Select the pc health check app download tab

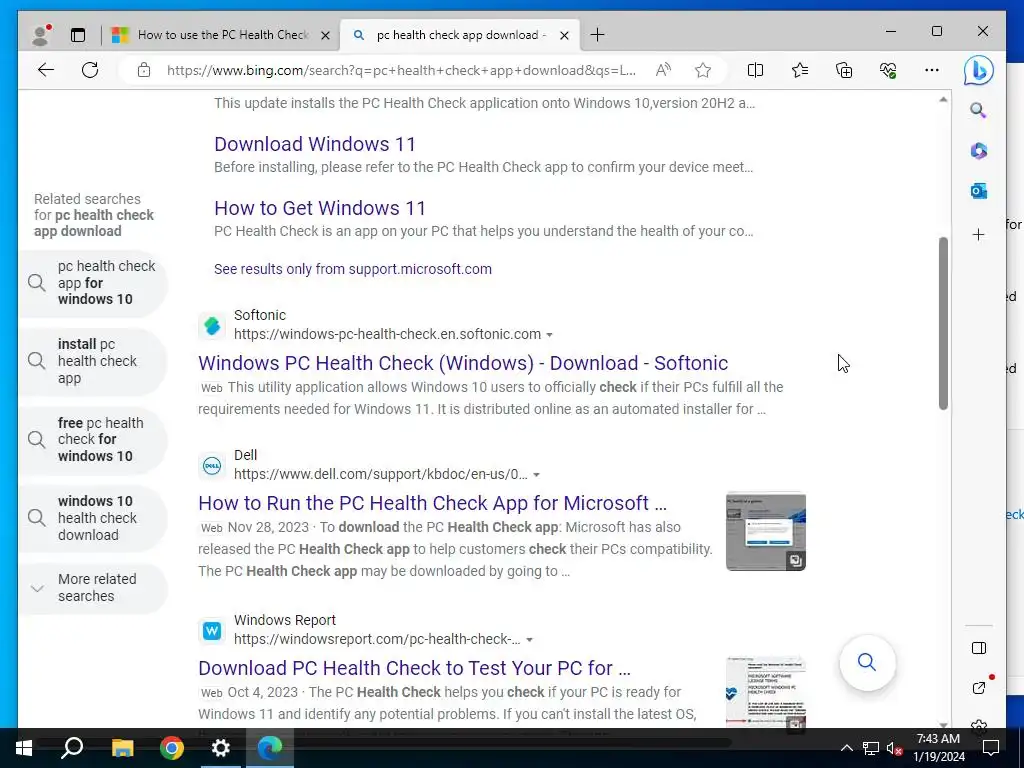click(x=458, y=35)
